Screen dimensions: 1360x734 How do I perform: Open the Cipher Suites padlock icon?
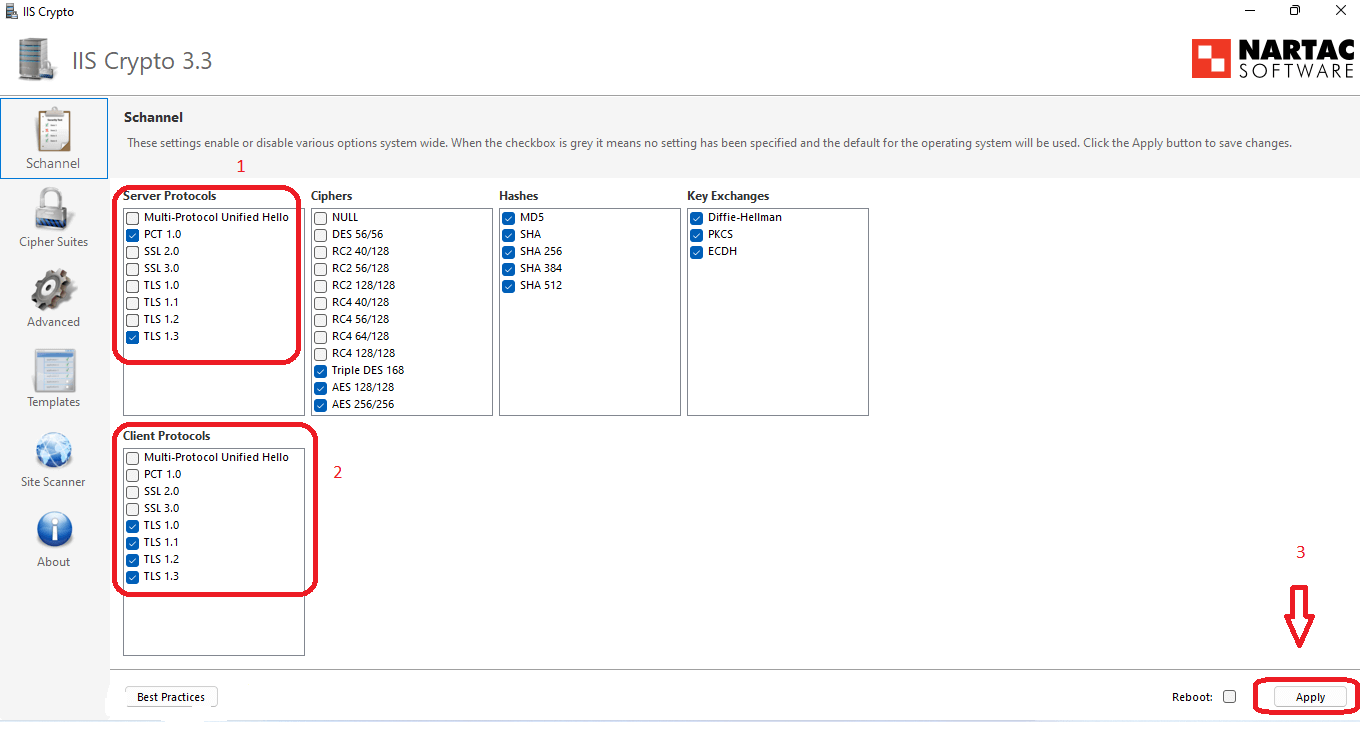[x=54, y=209]
